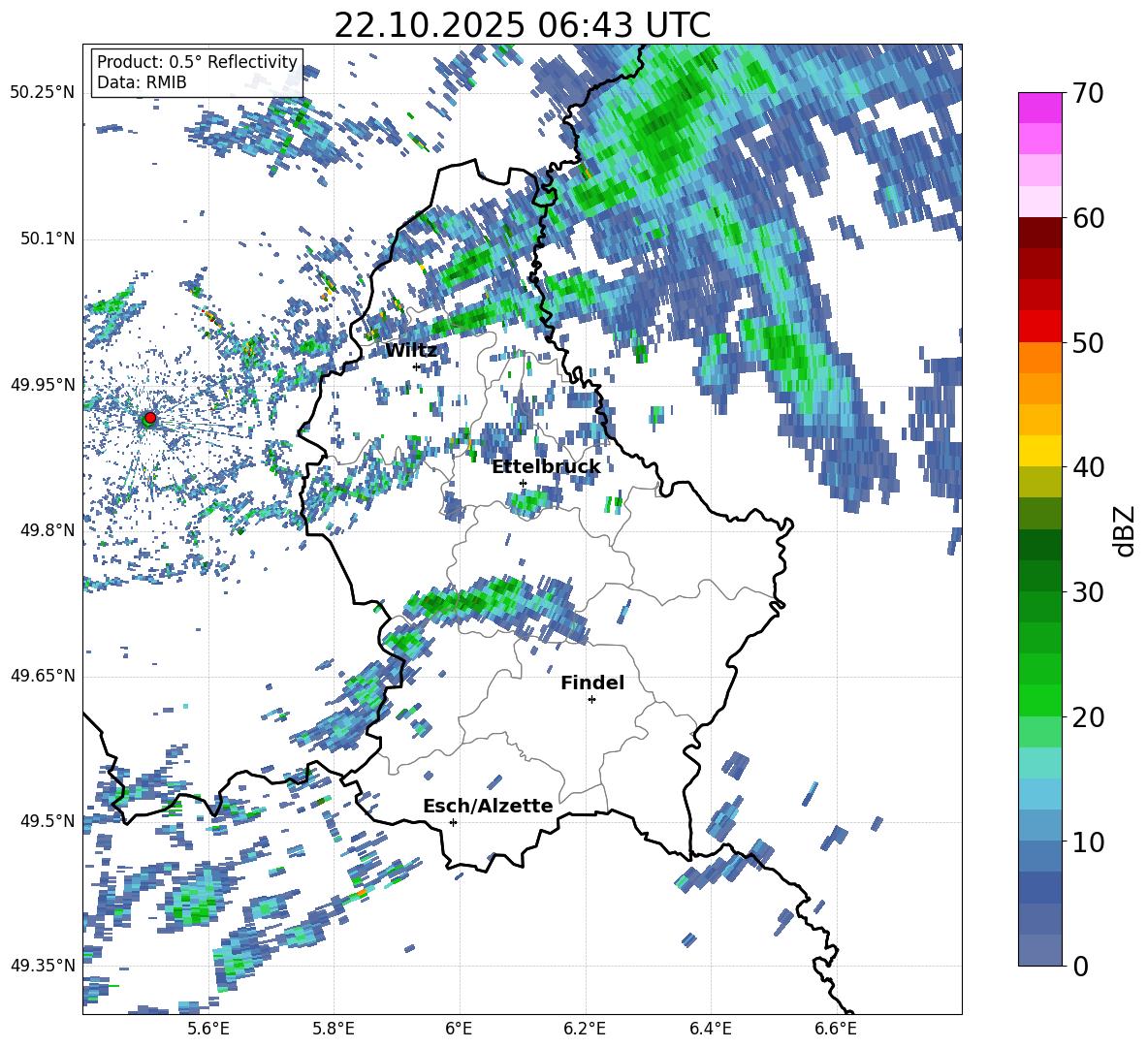Click the Esch/Alzette city label
The height and width of the screenshot is (1048, 1148).
pyautogui.click(x=488, y=807)
